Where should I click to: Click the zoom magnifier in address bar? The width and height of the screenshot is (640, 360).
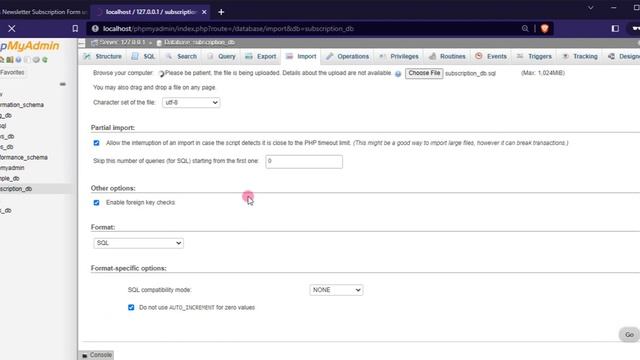tap(525, 29)
